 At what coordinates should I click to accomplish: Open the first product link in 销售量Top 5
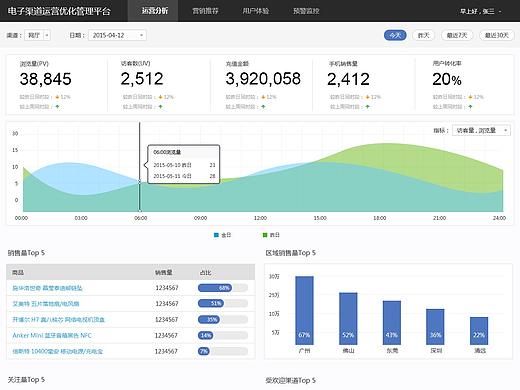[47, 288]
